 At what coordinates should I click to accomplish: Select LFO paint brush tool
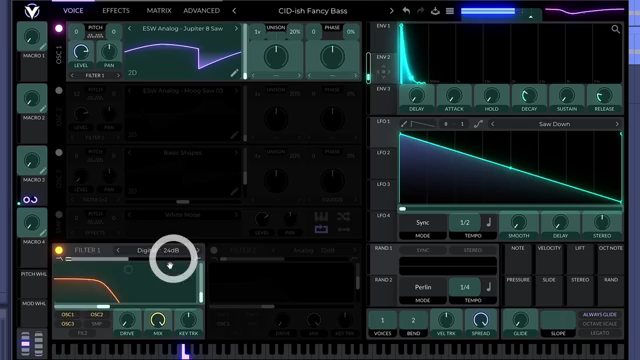(x=404, y=124)
